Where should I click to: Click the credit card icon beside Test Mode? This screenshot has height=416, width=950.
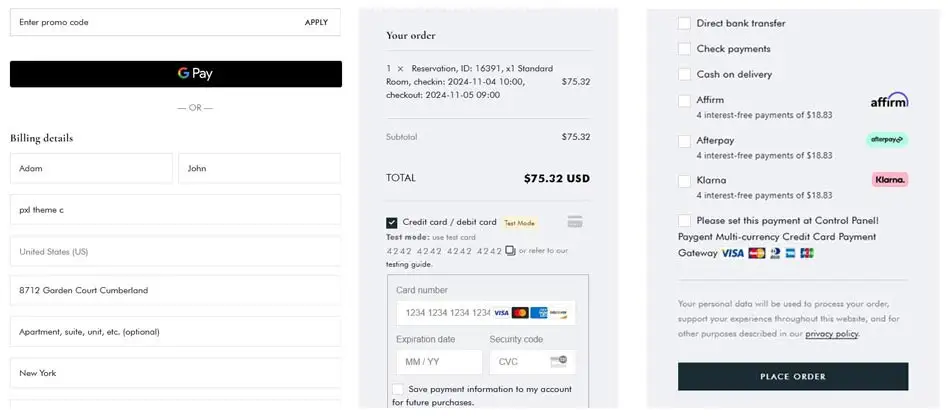tap(575, 222)
